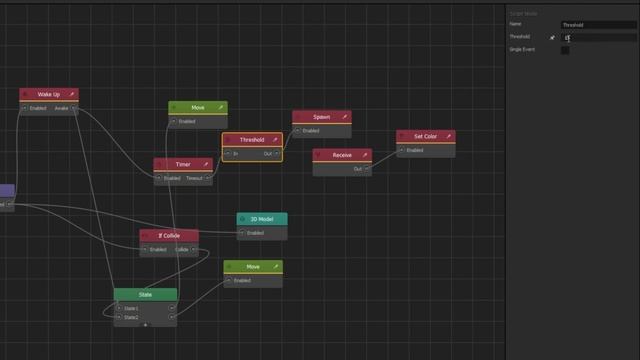The image size is (640, 360).
Task: Select the purple node at left edge
Action: coord(7,190)
